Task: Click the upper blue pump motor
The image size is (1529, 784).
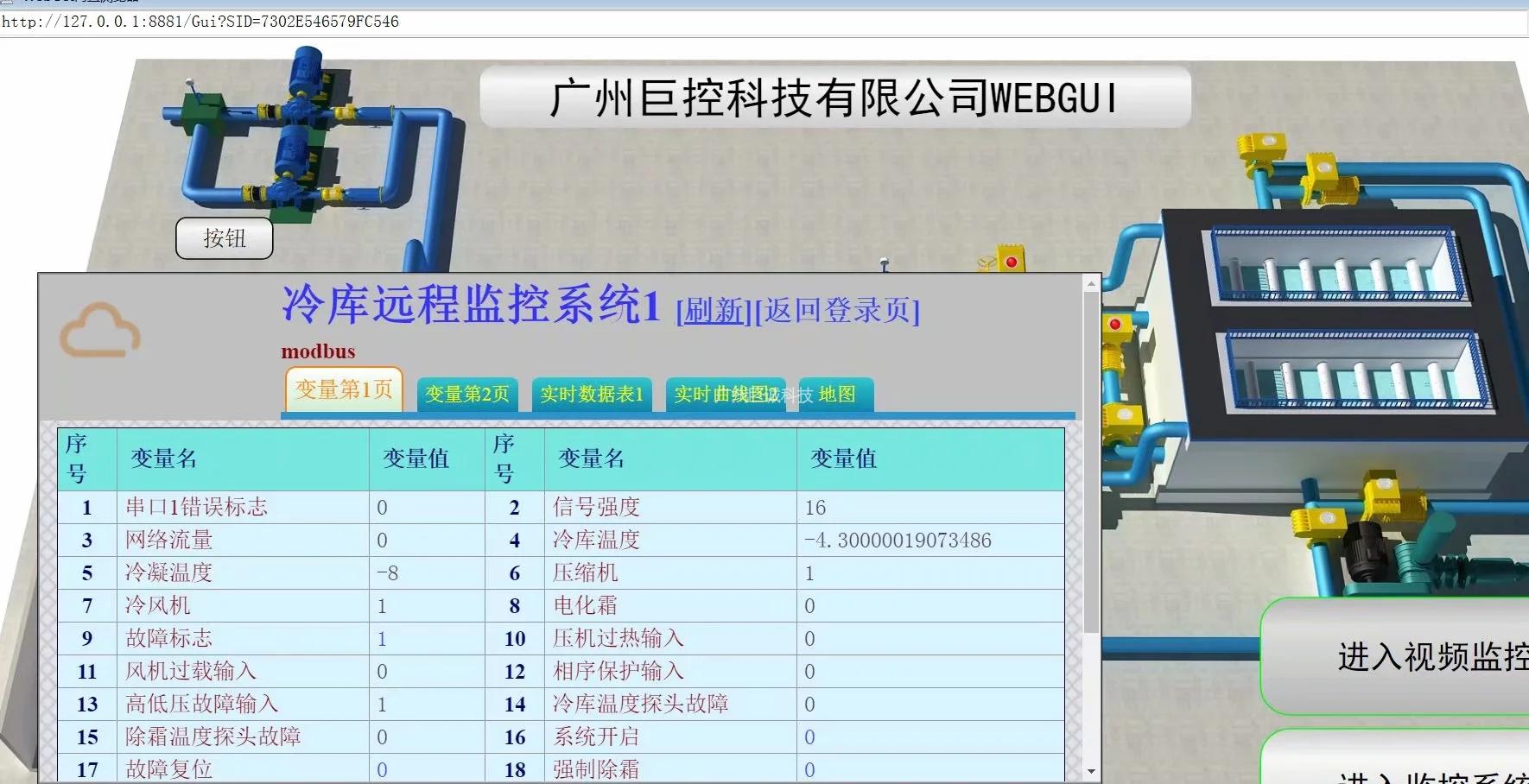Action: point(306,71)
